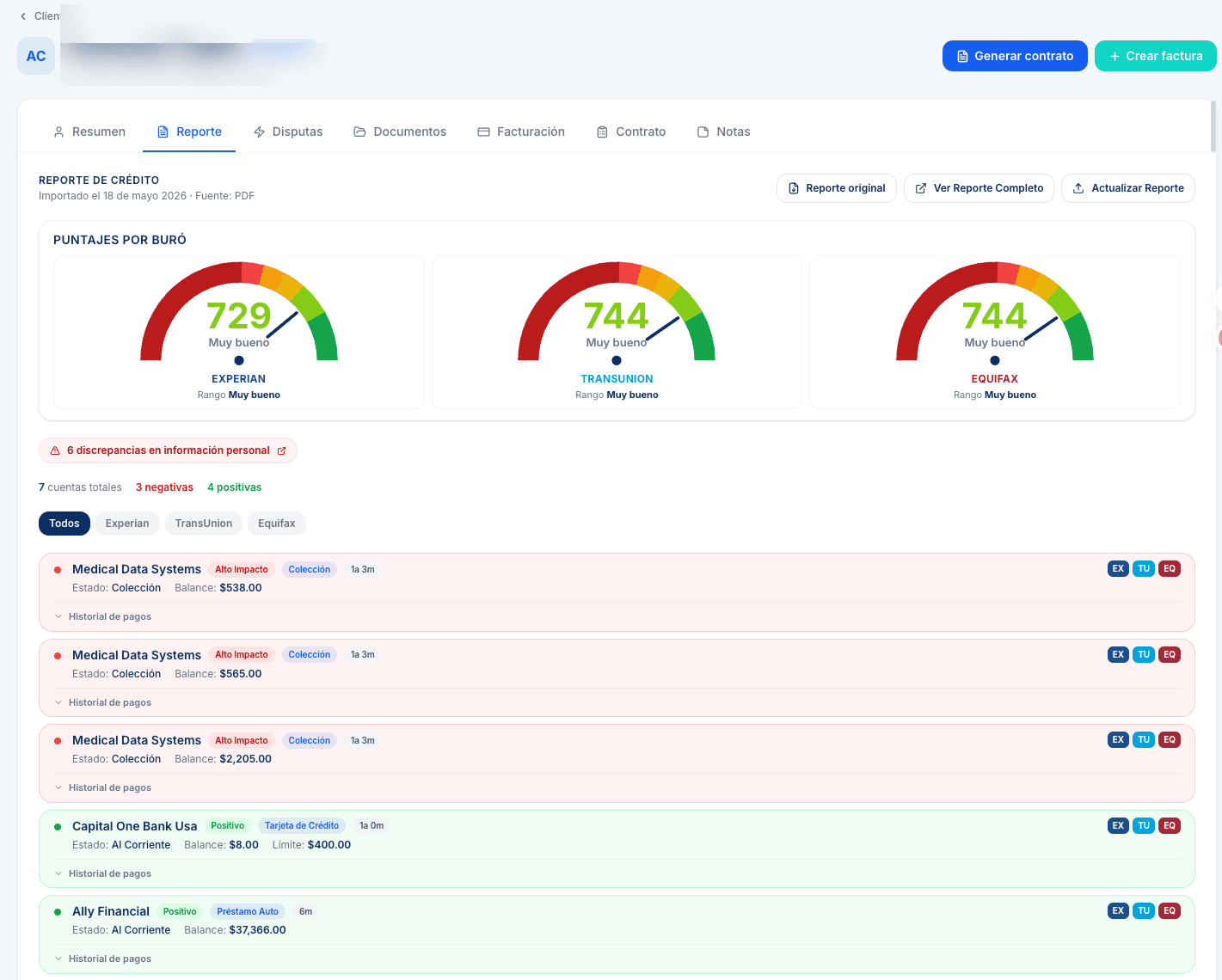Expand Historial de pagos for $538.00 Medical Data Systems
The width and height of the screenshot is (1222, 980).
(x=103, y=616)
